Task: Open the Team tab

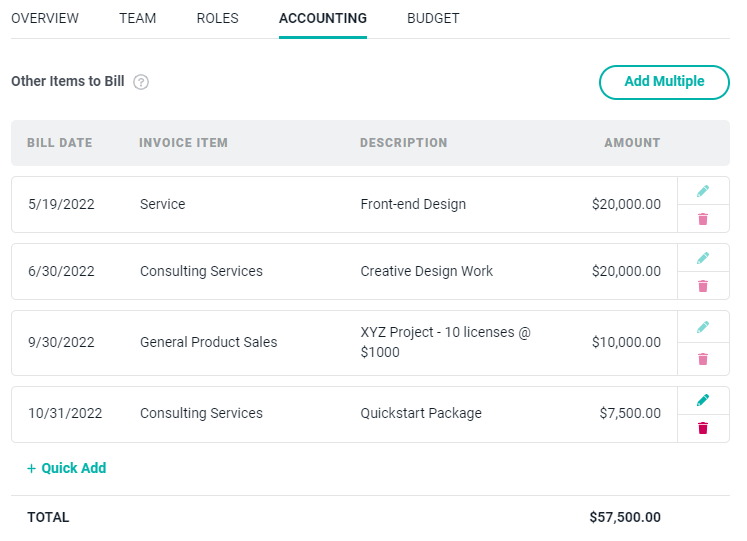Action: [137, 18]
